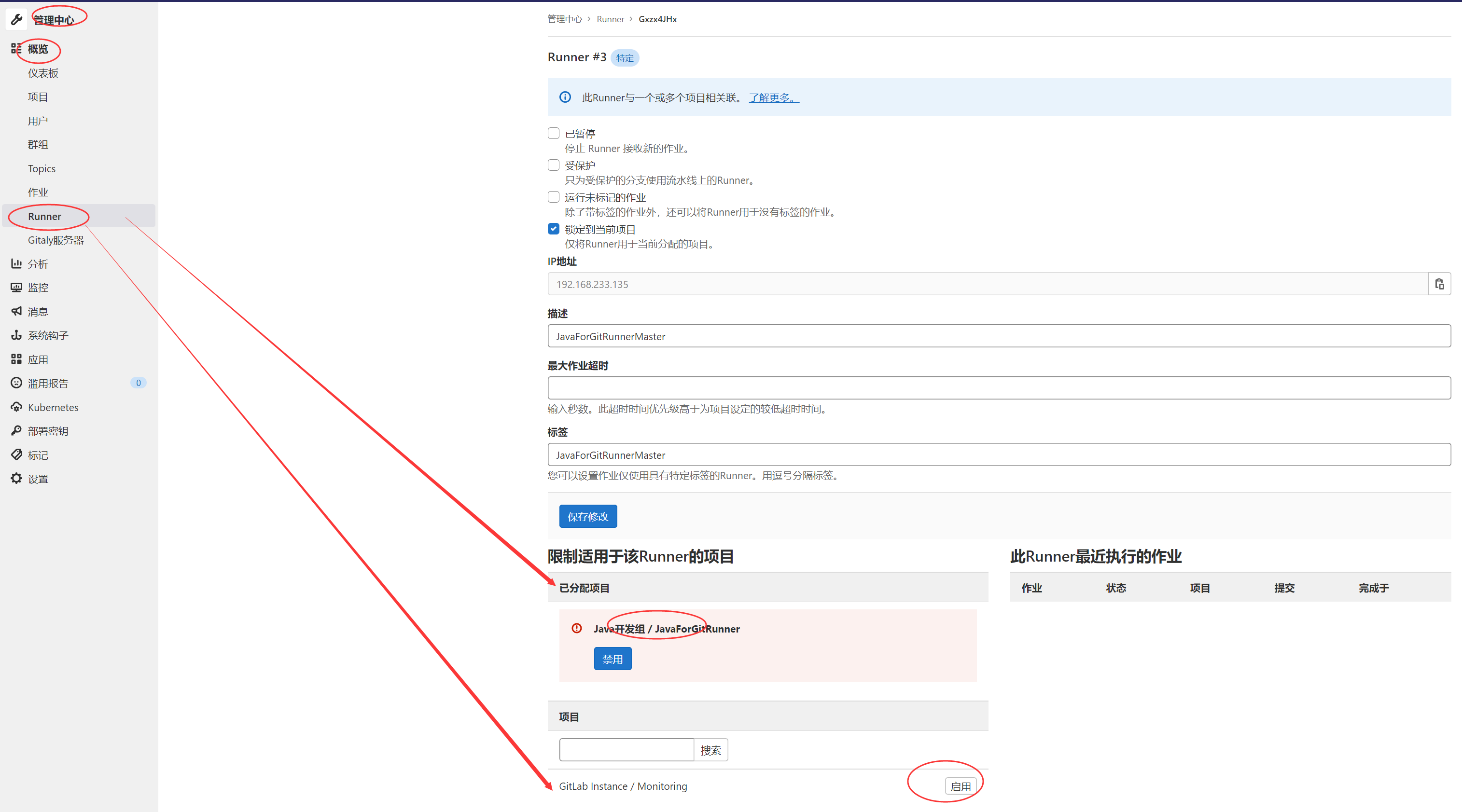Open 滥用报告 sidebar item
The height and width of the screenshot is (812, 1462).
coord(48,383)
